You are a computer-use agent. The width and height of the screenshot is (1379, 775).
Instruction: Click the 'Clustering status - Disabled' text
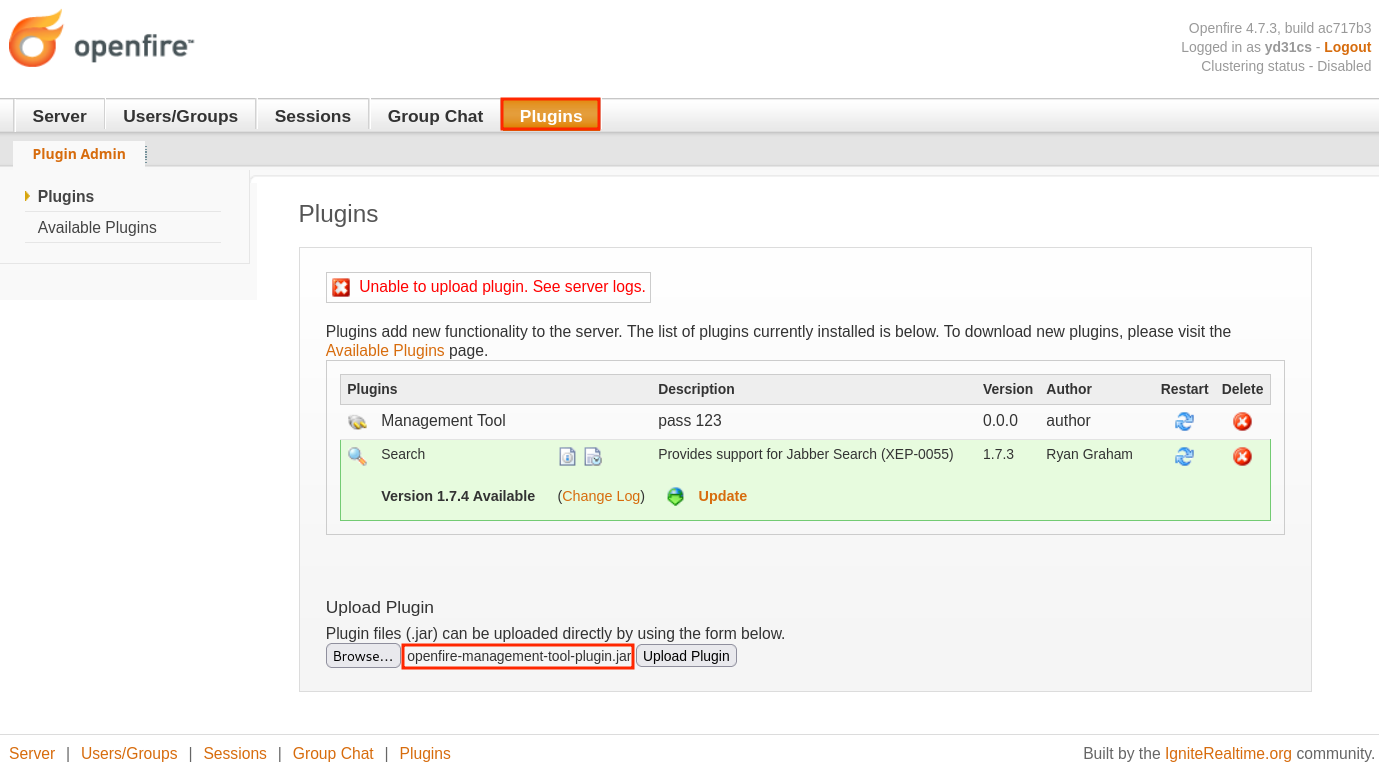click(x=1286, y=66)
